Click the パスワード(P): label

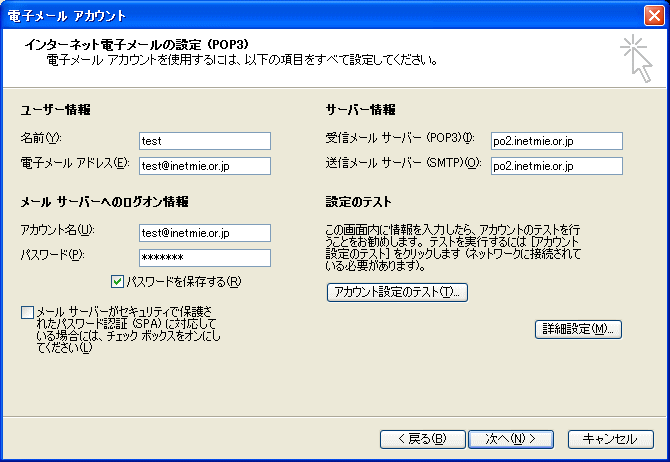[53, 255]
